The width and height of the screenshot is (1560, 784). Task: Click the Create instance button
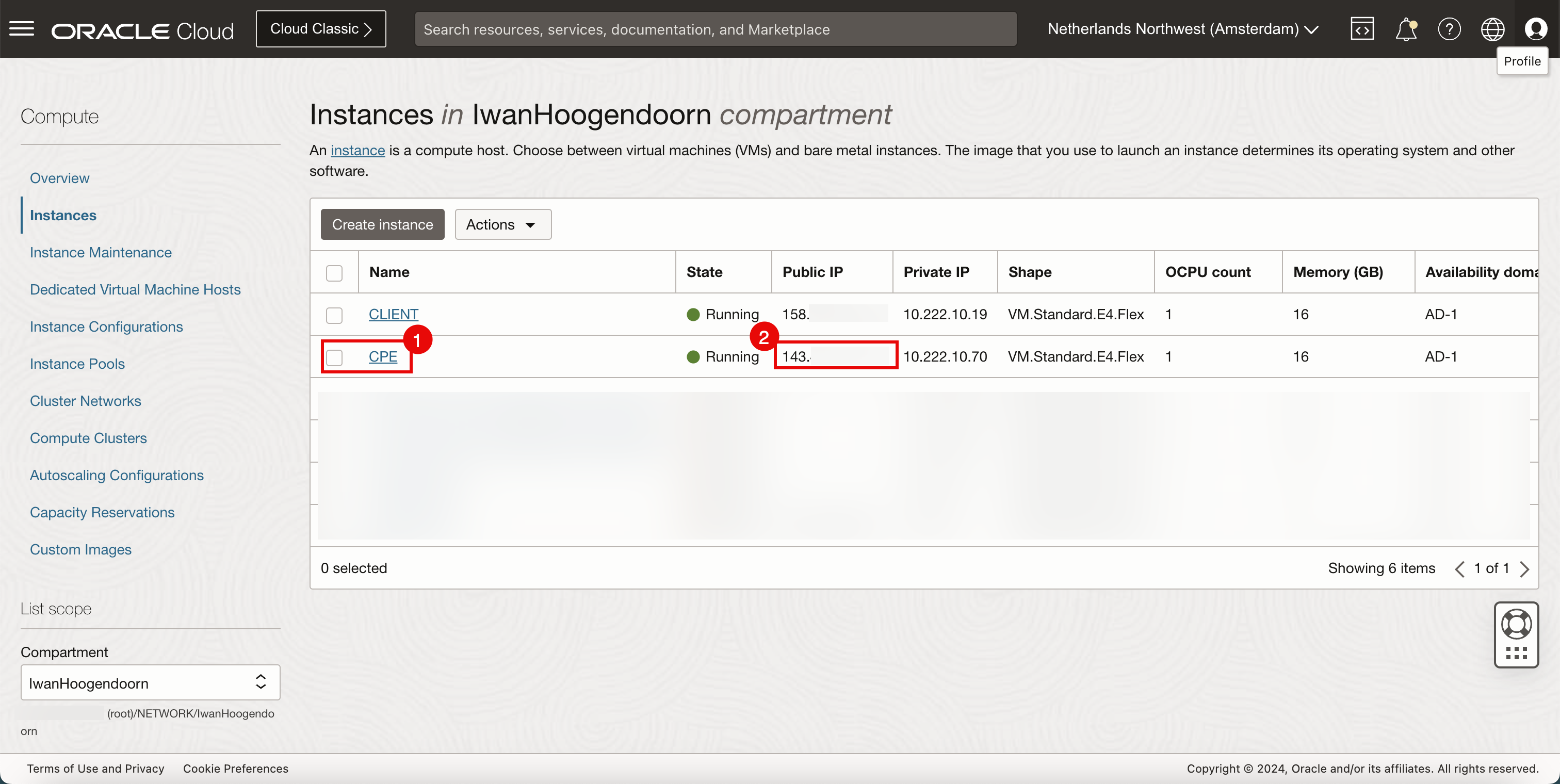tap(382, 224)
